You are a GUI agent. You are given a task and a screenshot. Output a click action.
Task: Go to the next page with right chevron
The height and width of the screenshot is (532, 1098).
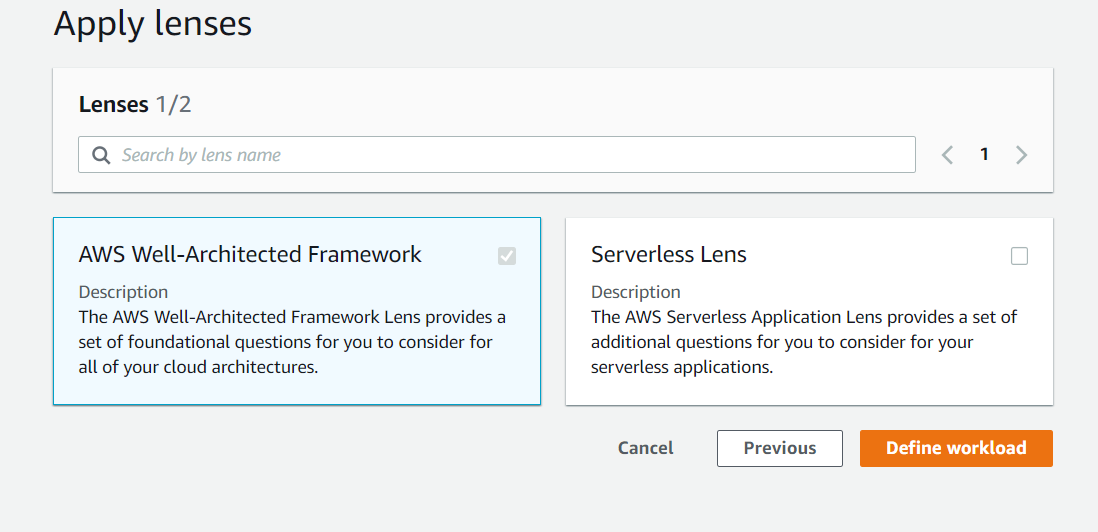pyautogui.click(x=1022, y=155)
